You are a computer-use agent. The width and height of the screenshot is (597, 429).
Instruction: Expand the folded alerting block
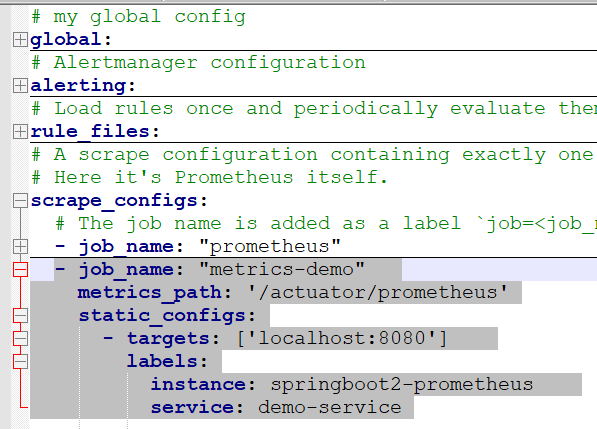point(20,85)
